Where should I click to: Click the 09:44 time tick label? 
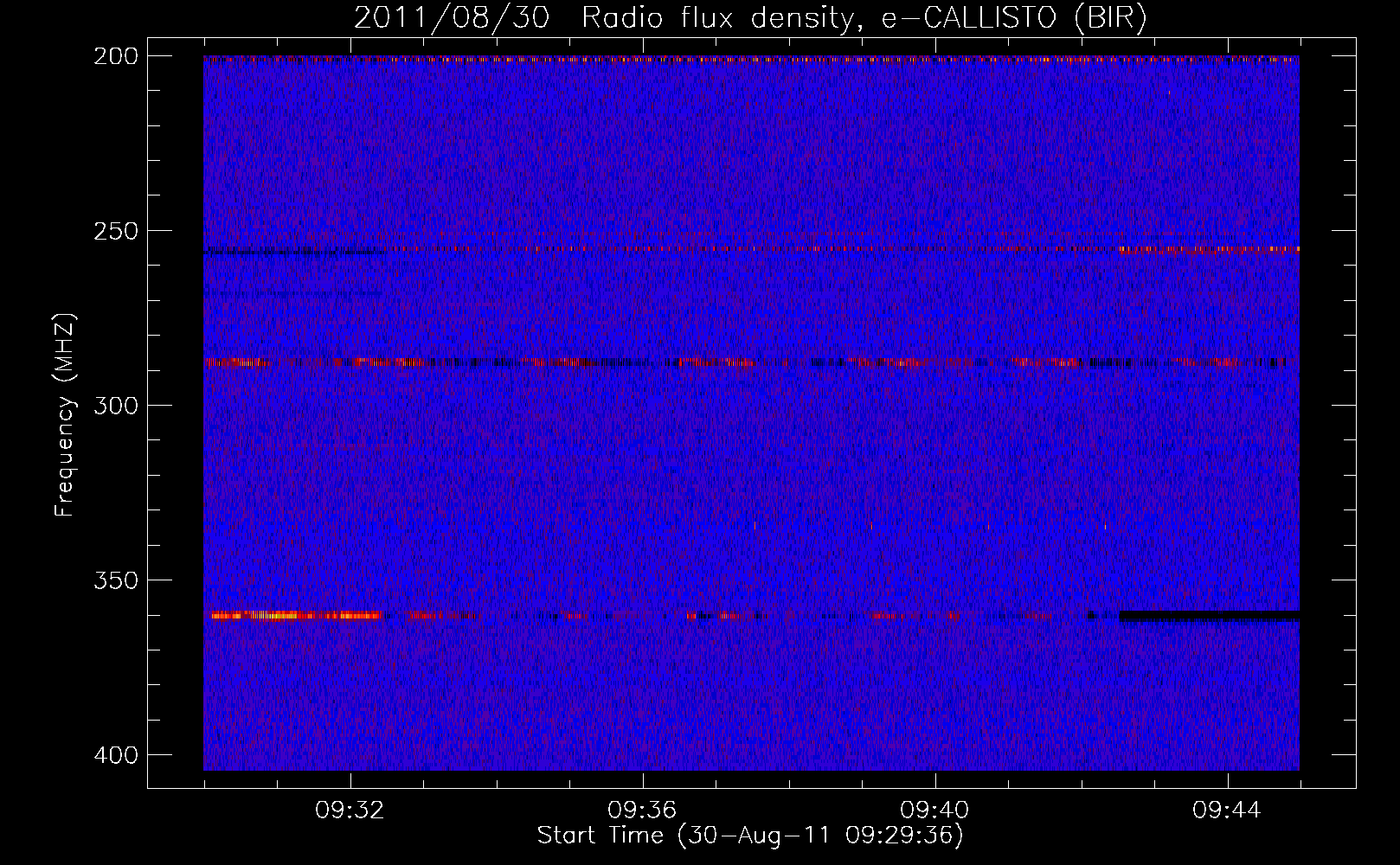[x=1227, y=811]
